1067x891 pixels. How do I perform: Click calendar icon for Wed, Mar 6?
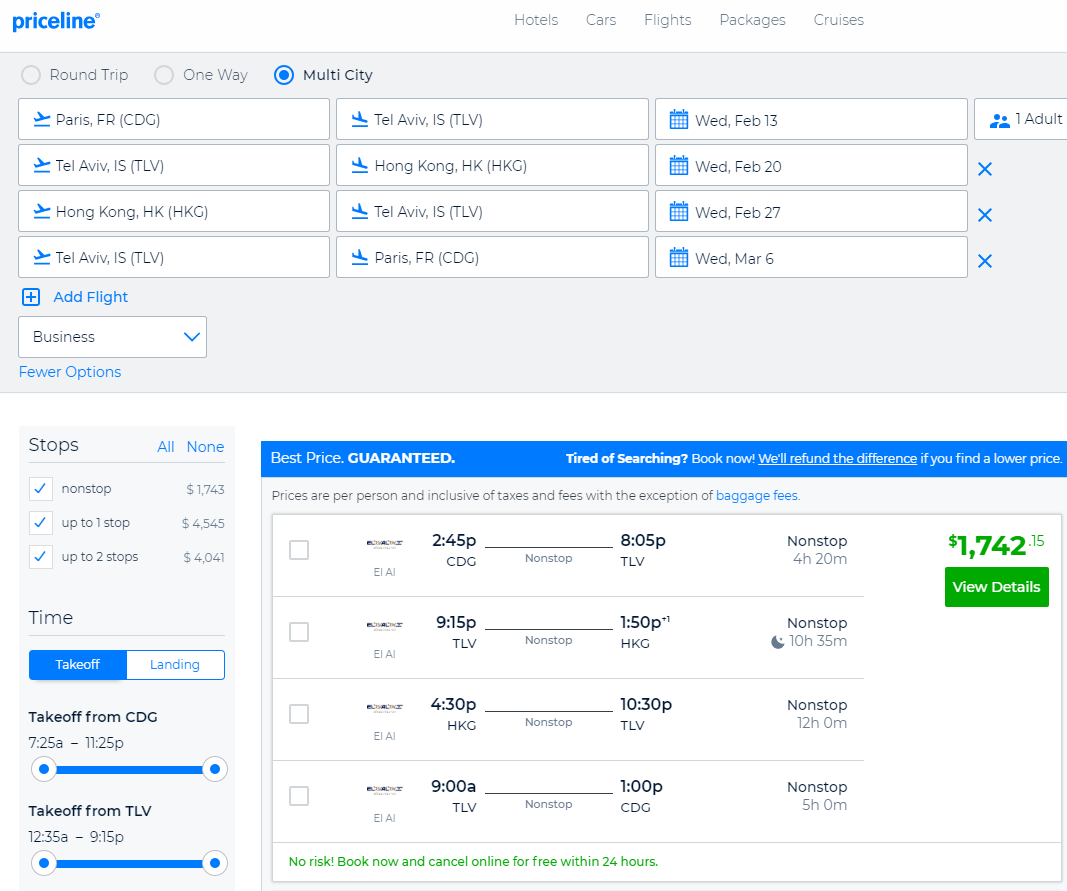pyautogui.click(x=679, y=258)
